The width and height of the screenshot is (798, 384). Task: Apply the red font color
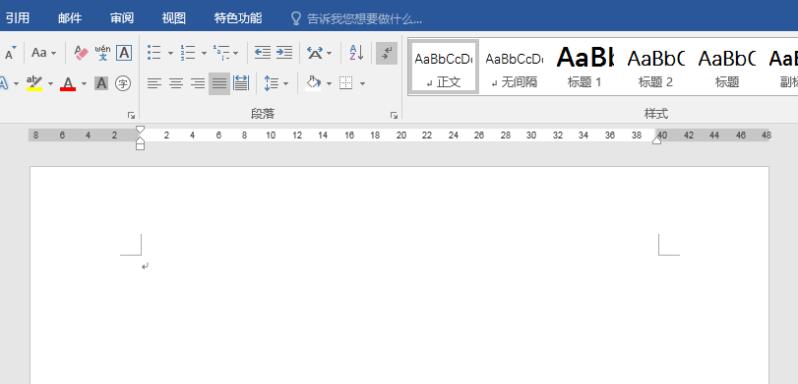[x=68, y=83]
